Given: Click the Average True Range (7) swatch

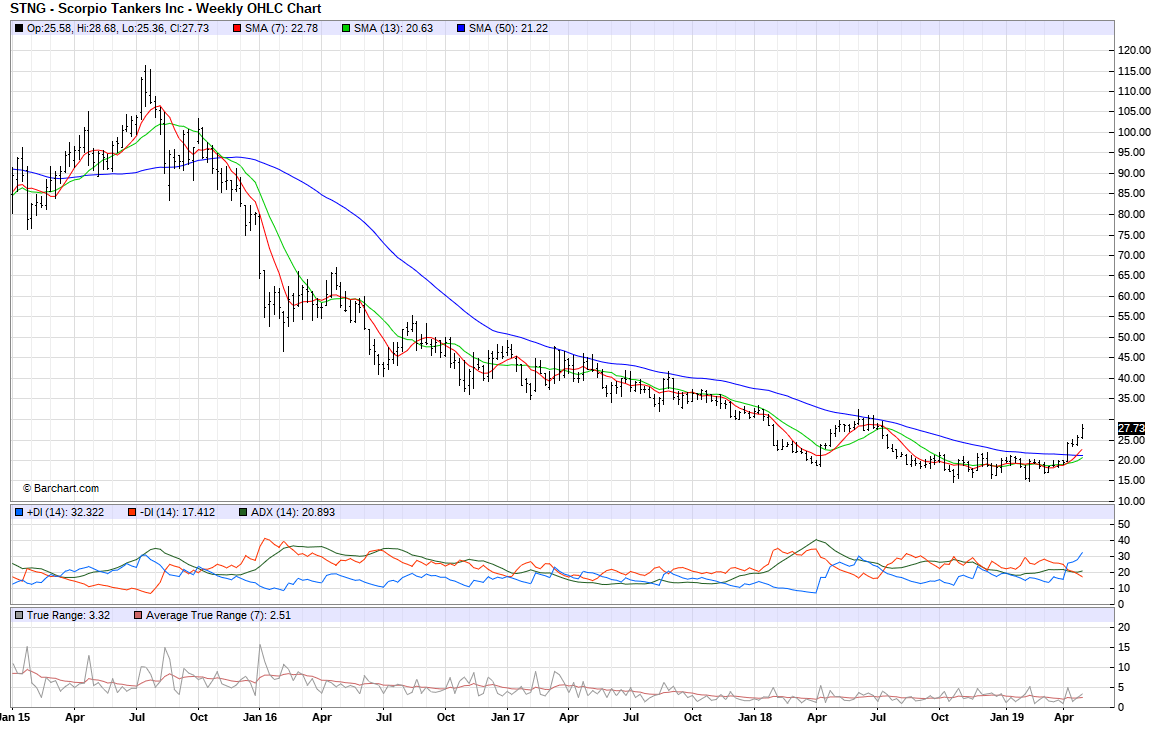Looking at the screenshot, I should pos(138,615).
